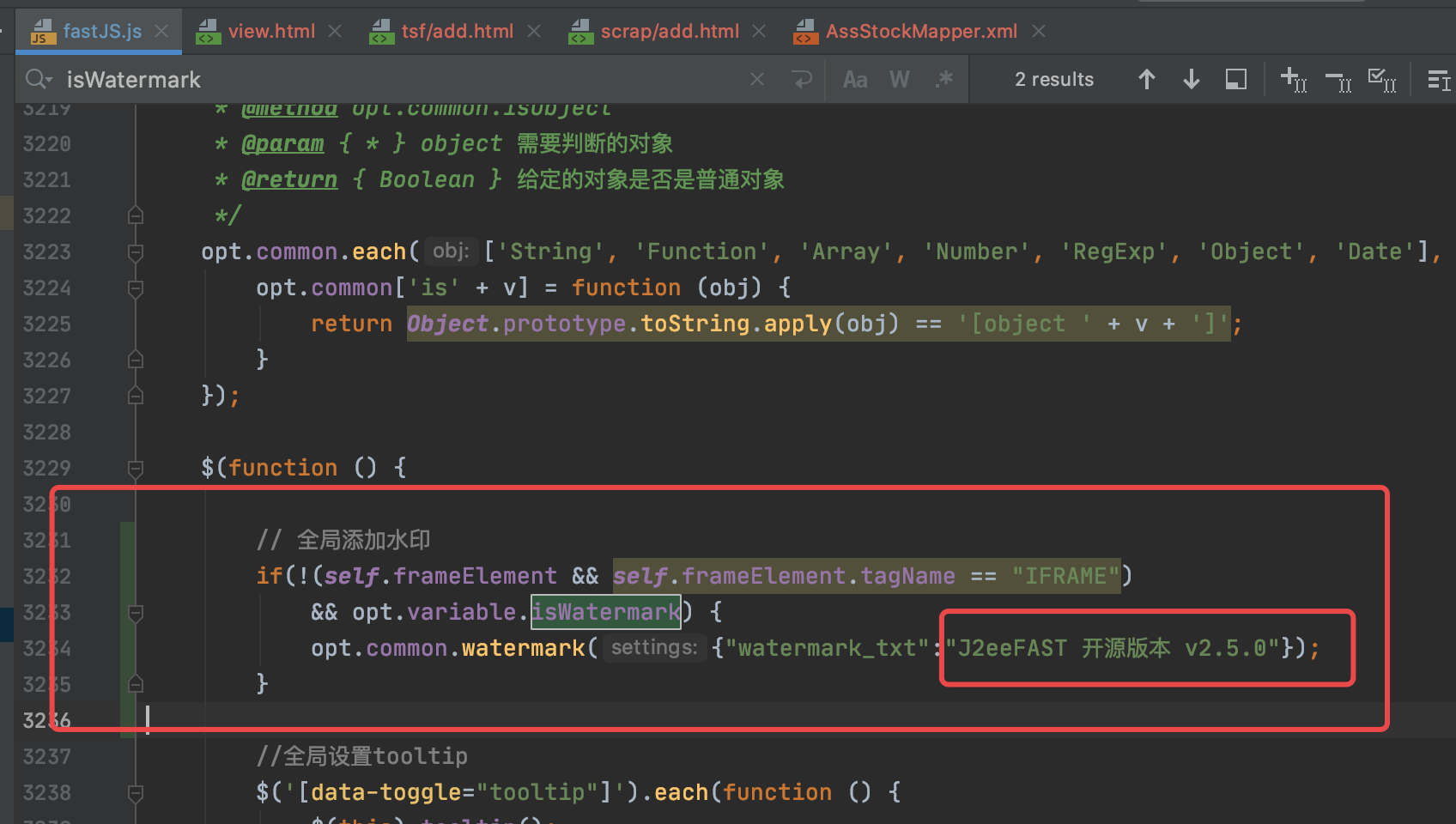Click the highlighted isWatermark match in code
The width and height of the screenshot is (1456, 824).
(606, 612)
